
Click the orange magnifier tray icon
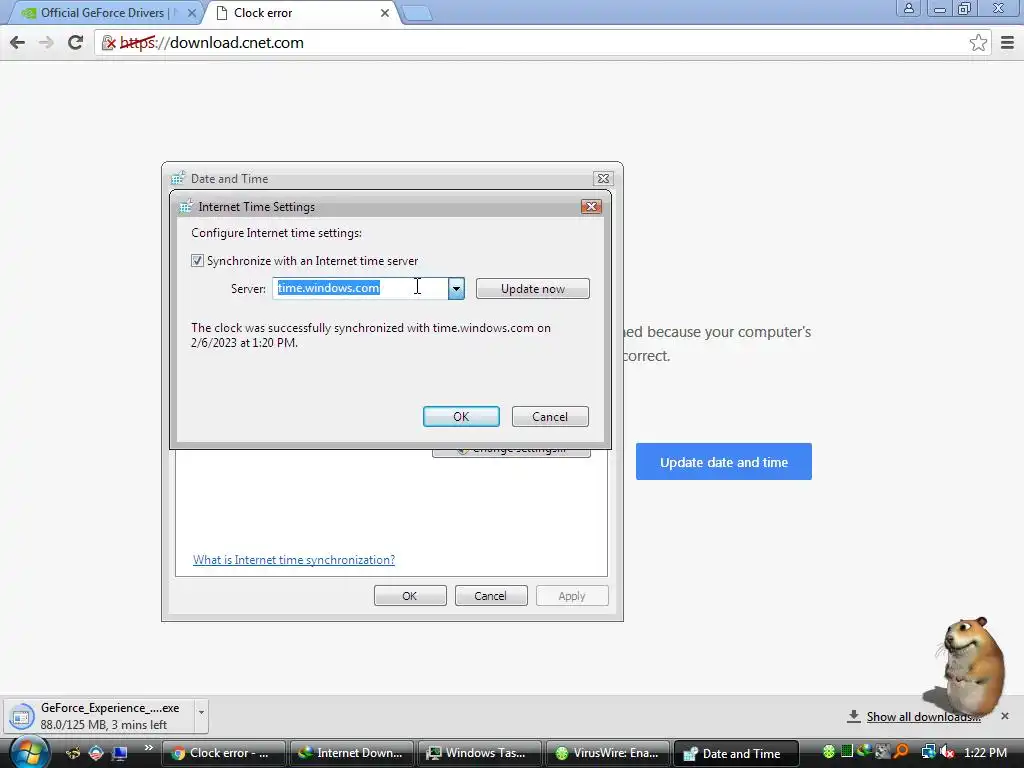tap(901, 752)
